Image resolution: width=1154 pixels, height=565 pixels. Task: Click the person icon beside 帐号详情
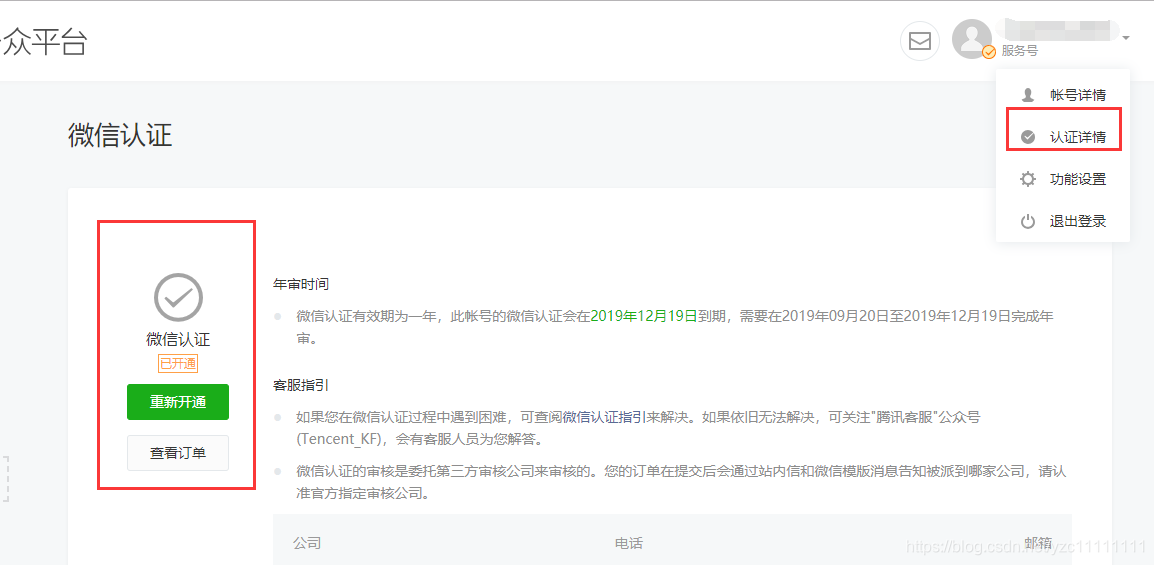point(1028,95)
